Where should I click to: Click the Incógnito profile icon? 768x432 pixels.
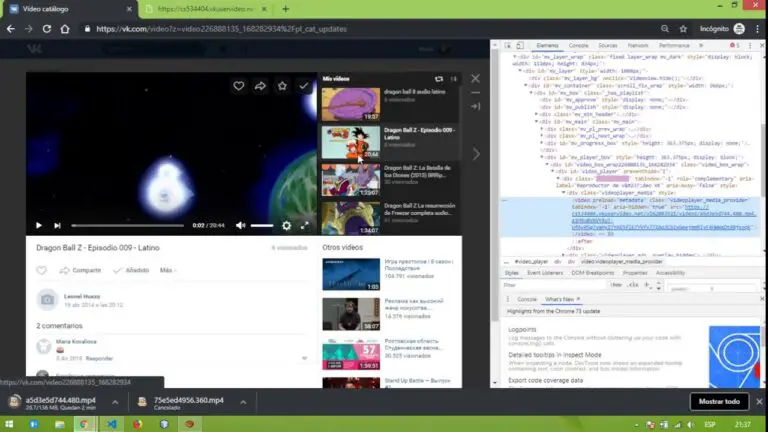point(739,29)
